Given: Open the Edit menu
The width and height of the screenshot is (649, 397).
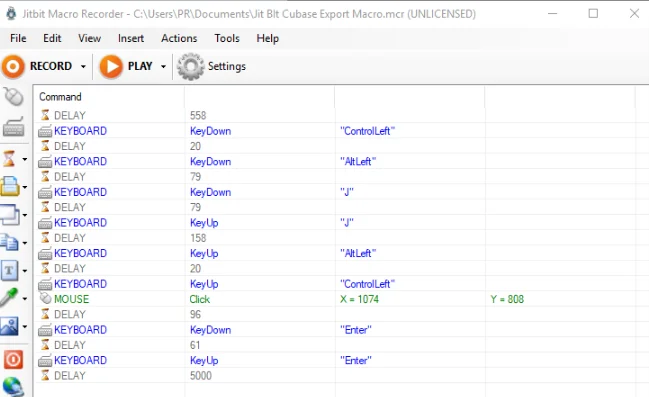Looking at the screenshot, I should click(52, 38).
